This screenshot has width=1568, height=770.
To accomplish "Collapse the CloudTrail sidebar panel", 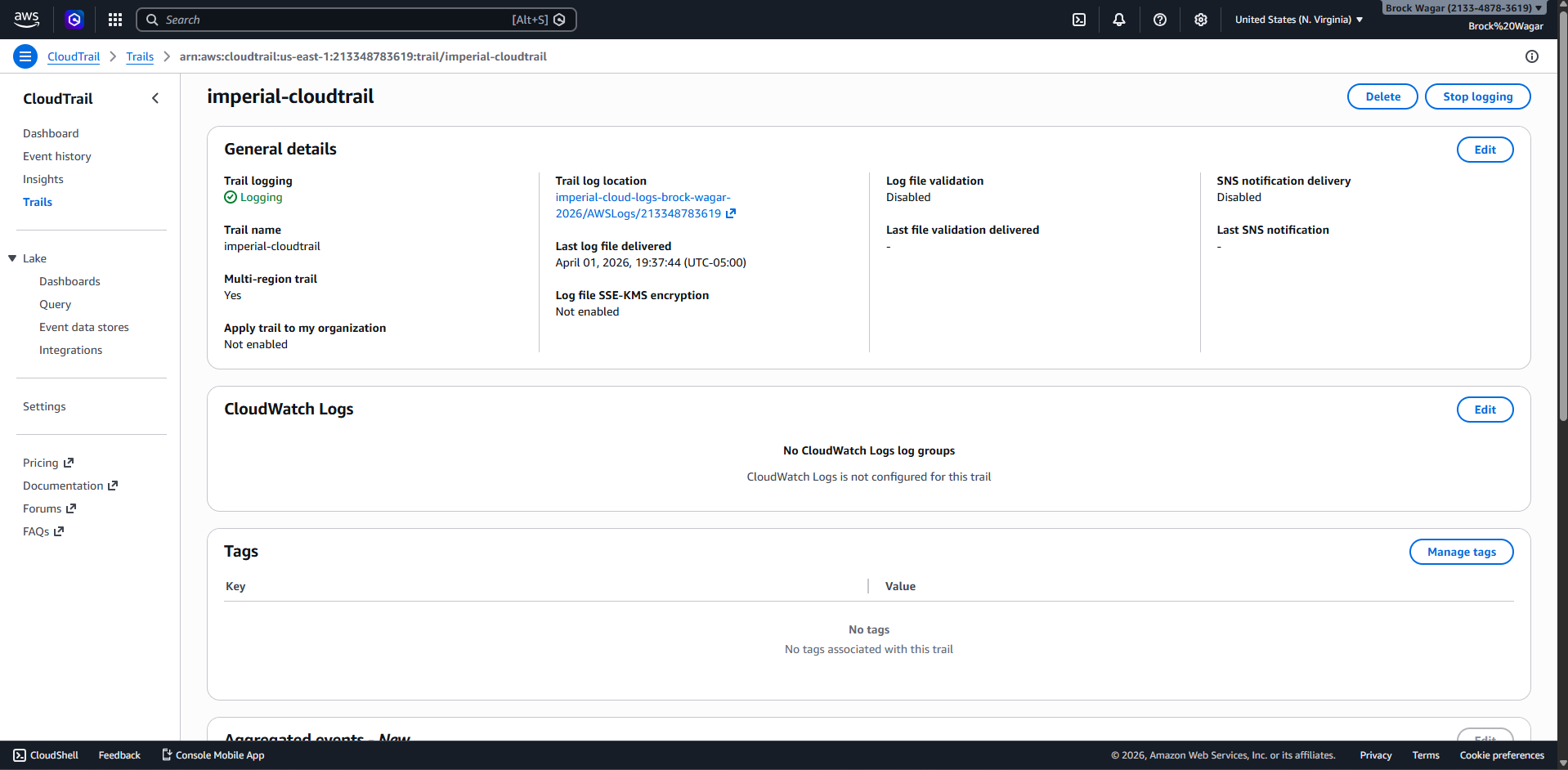I will point(155,98).
